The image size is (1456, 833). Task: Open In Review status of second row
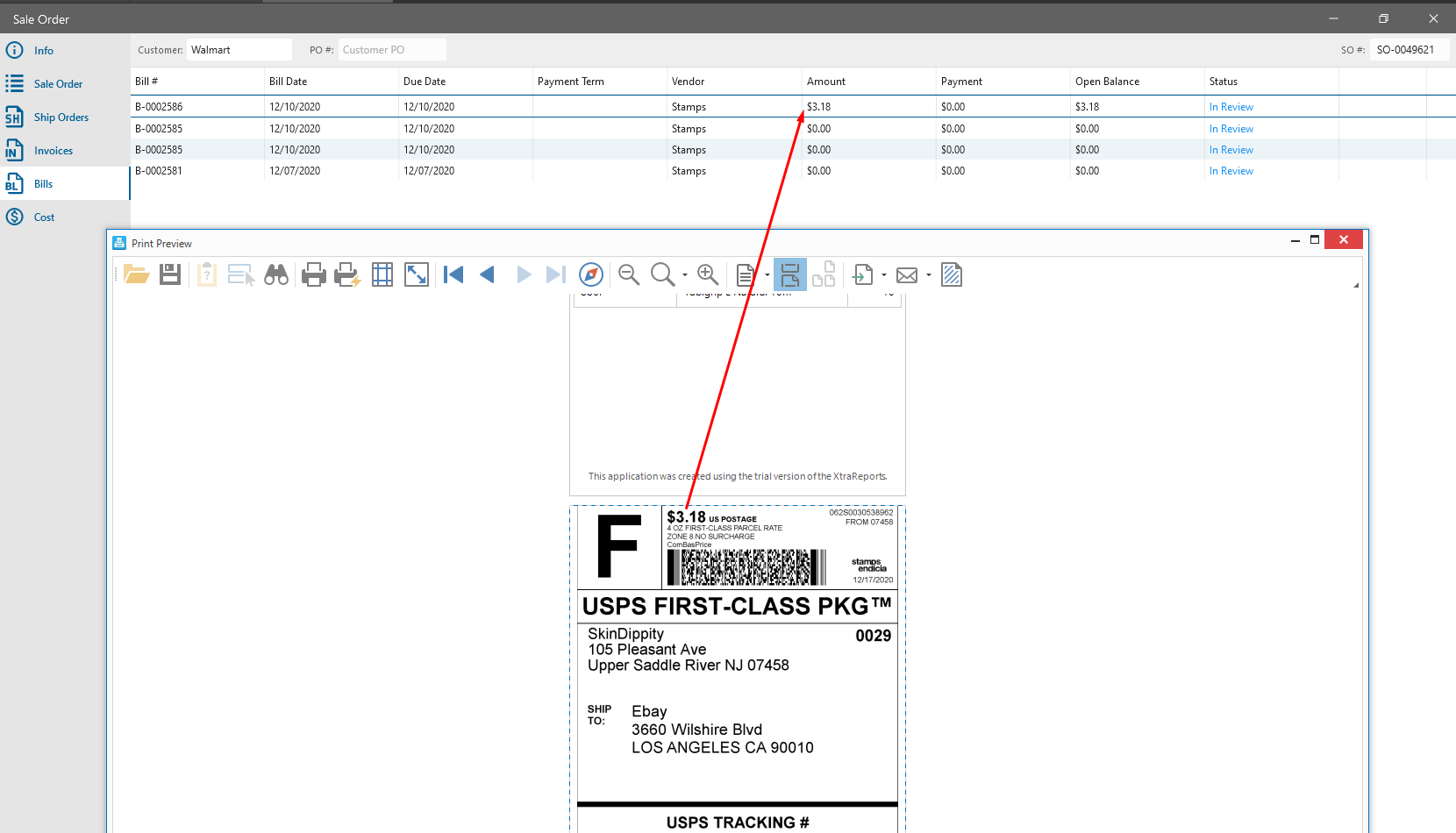(x=1231, y=129)
